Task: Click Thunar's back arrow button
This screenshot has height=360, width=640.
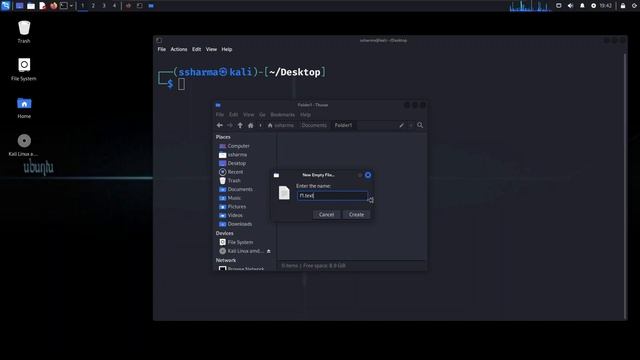Action: pos(220,125)
